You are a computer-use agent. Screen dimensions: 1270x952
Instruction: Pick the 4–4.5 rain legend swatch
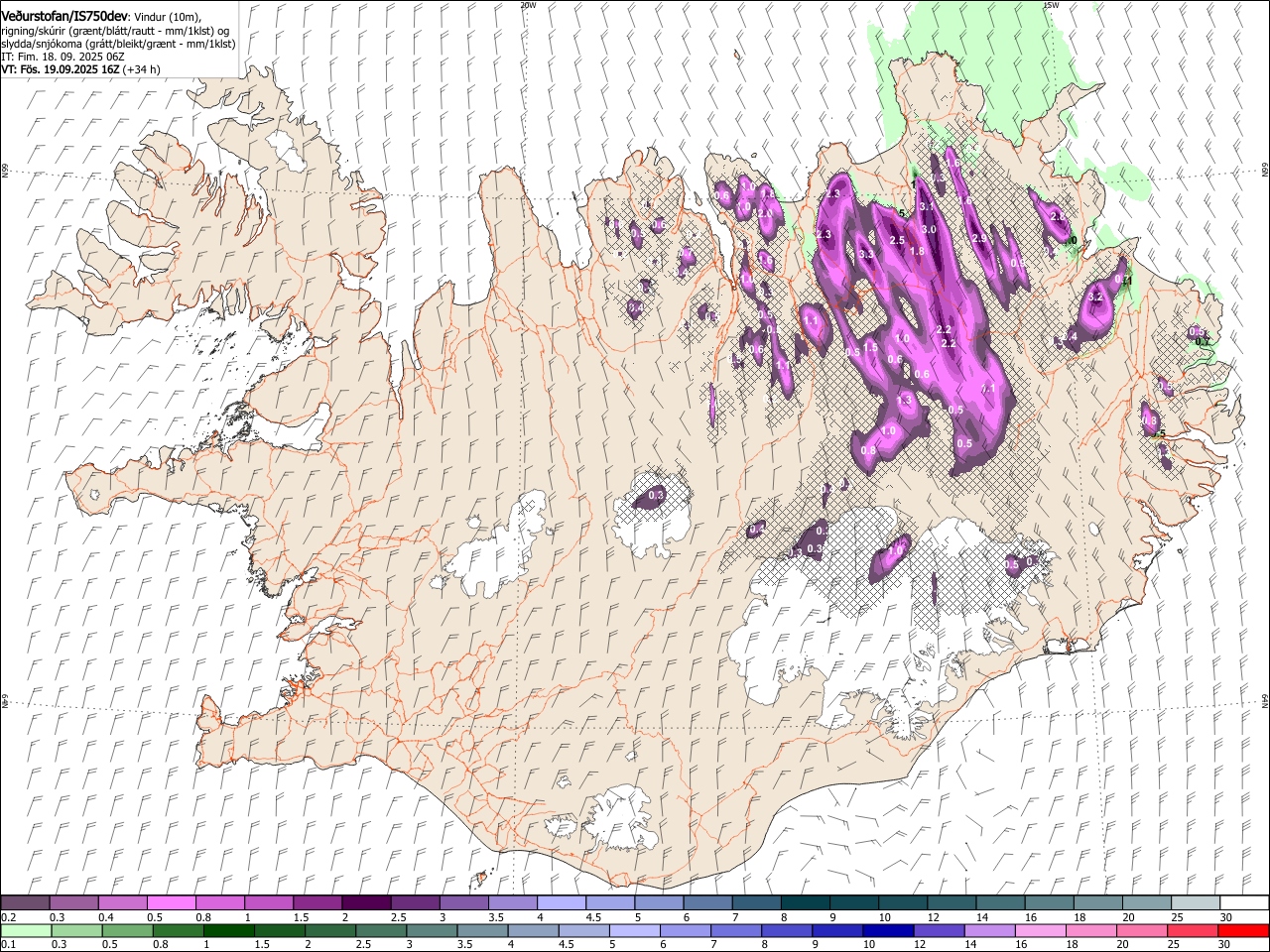click(x=532, y=931)
